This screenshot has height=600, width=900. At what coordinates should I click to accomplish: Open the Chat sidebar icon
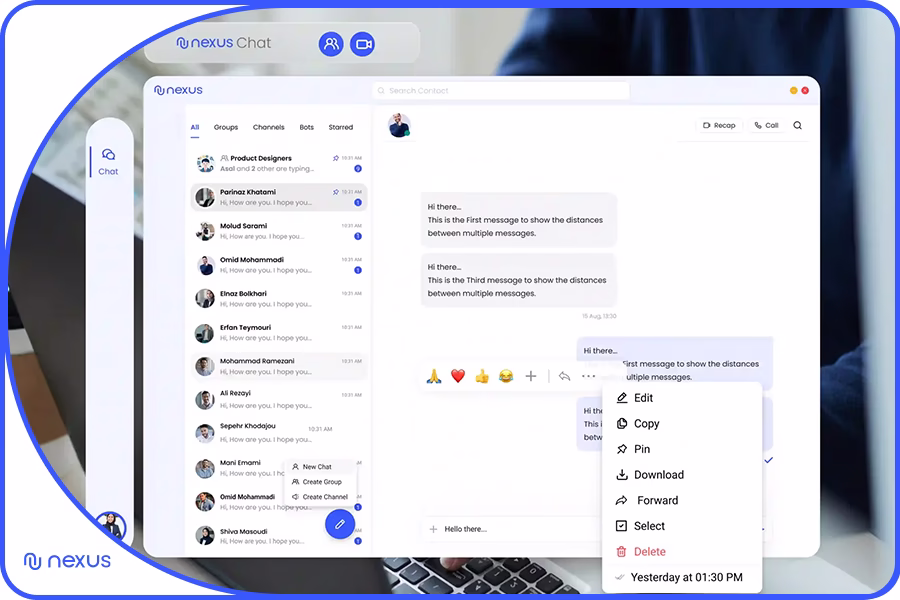(x=108, y=161)
